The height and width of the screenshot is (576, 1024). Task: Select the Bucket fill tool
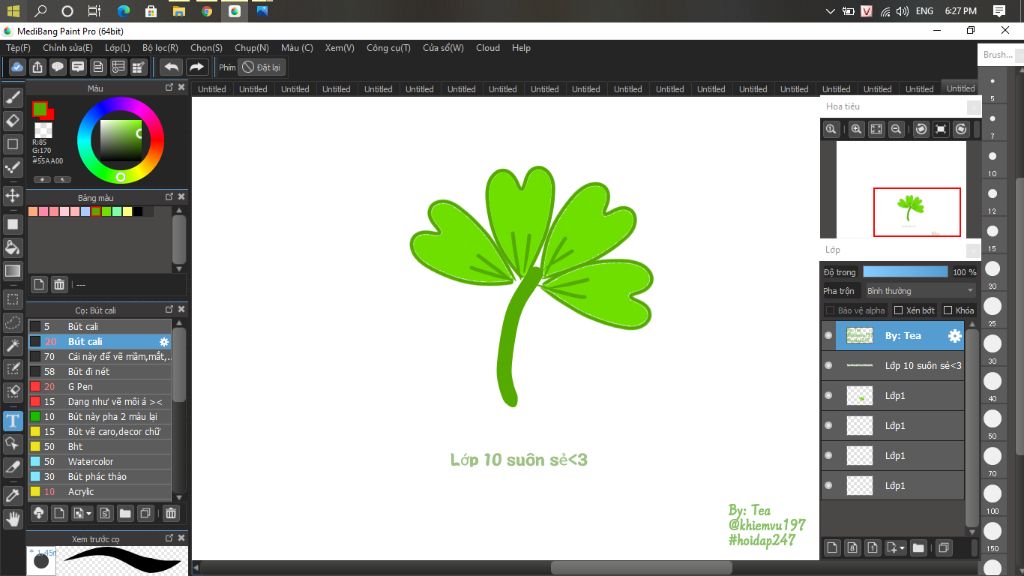(x=12, y=248)
